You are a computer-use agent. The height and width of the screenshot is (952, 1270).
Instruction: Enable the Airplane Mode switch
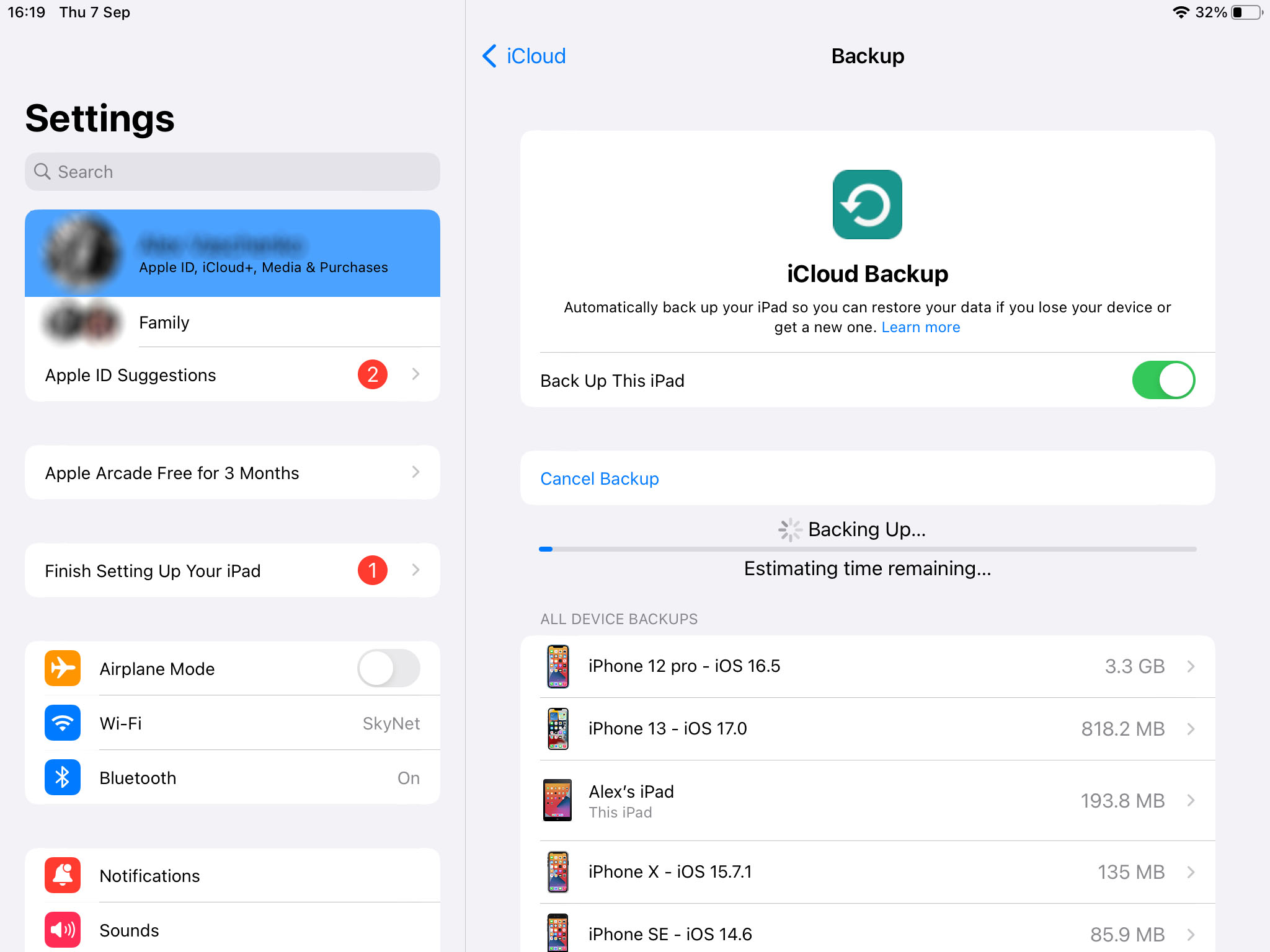tap(389, 668)
